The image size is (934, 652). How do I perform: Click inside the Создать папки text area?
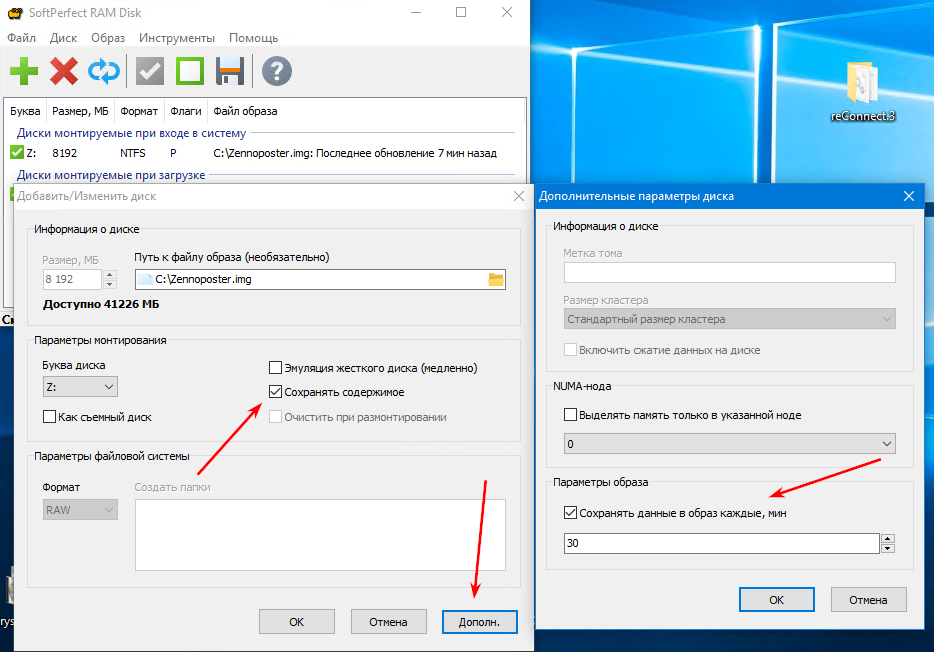(x=320, y=535)
